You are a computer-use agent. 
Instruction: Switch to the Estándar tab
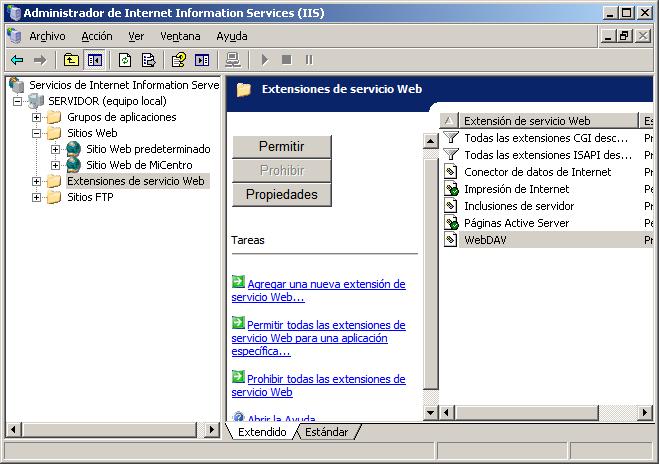coord(326,432)
